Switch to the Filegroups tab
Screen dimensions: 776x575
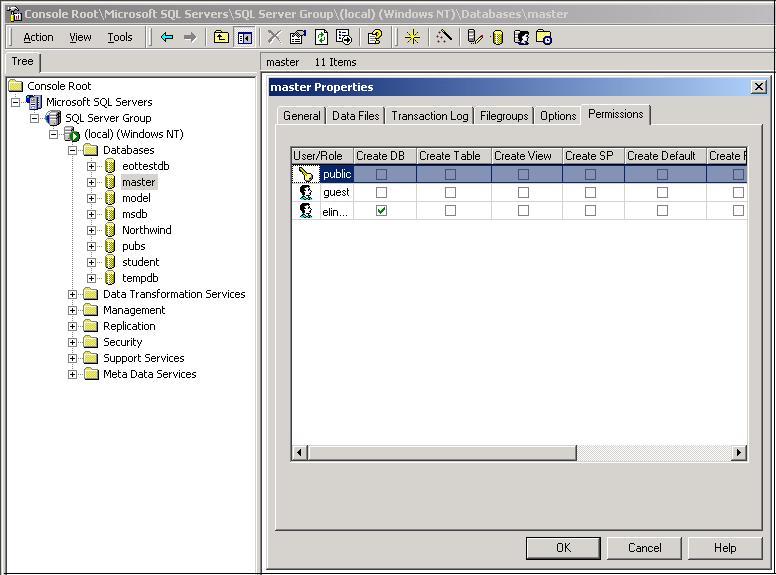(x=504, y=116)
